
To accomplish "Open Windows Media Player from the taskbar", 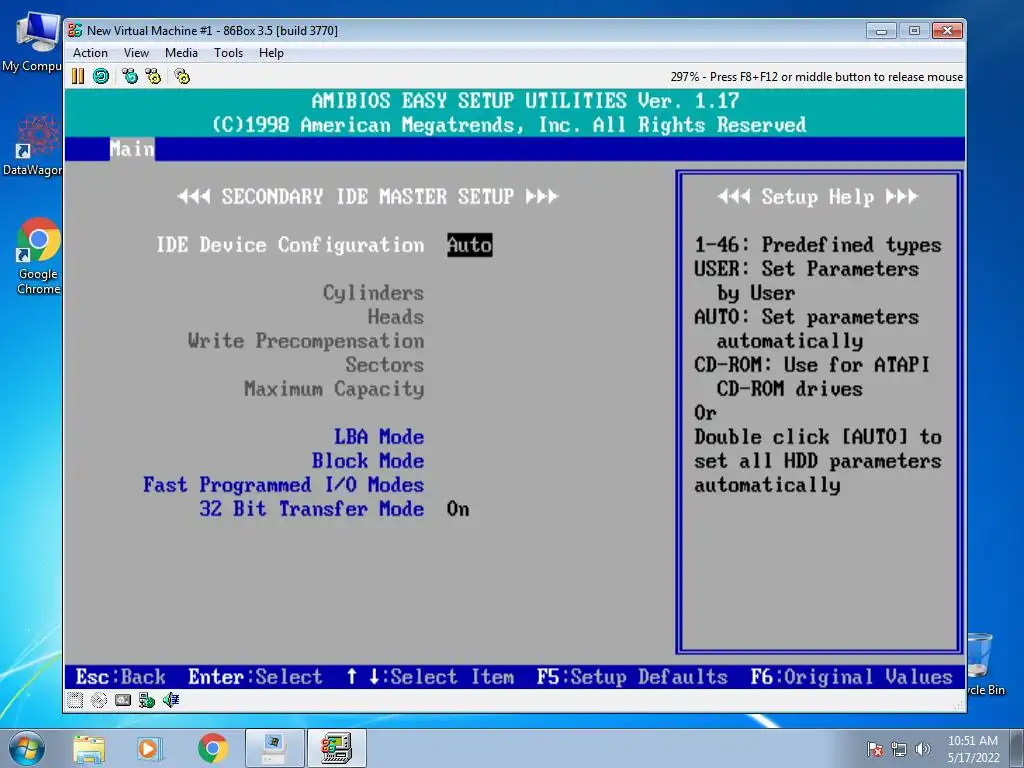I will click(148, 748).
